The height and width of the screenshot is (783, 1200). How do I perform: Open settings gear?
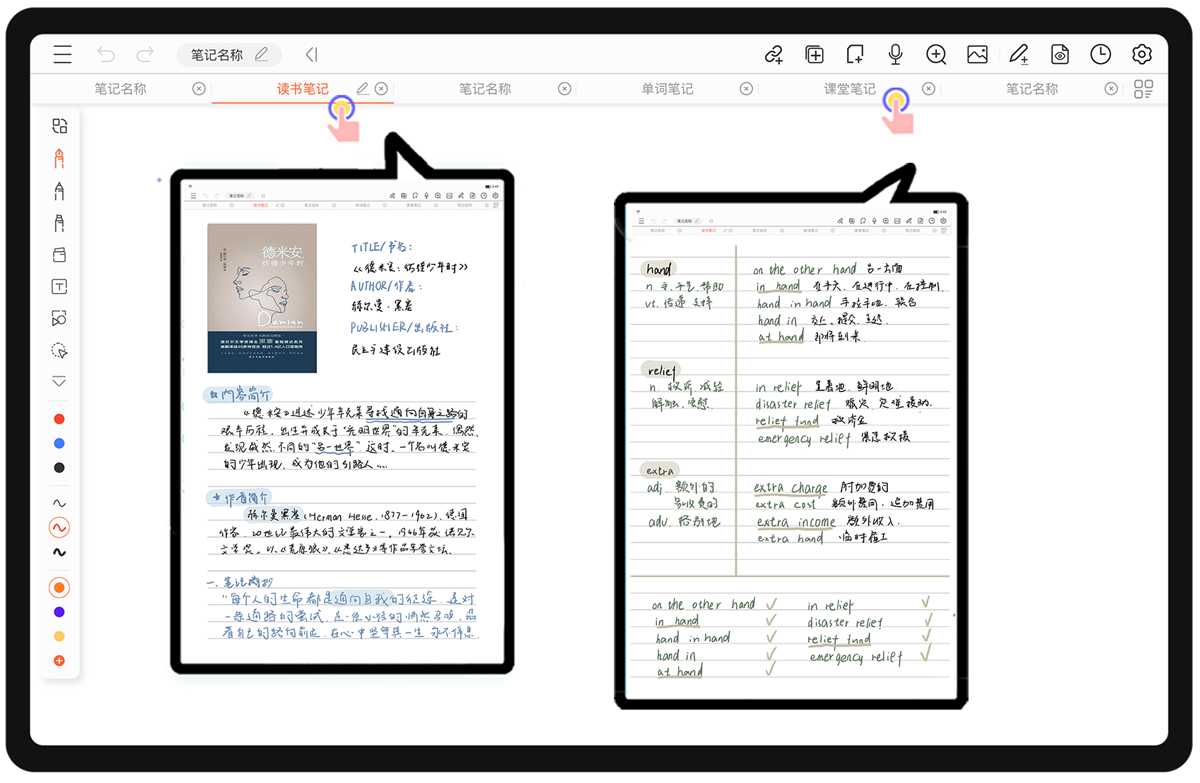tap(1142, 55)
